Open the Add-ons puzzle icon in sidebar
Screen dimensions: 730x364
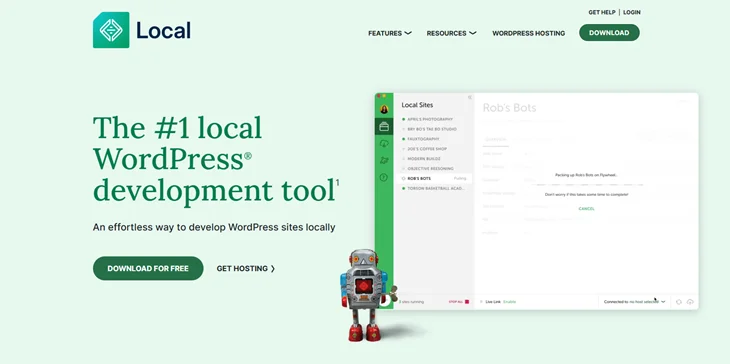[x=384, y=160]
